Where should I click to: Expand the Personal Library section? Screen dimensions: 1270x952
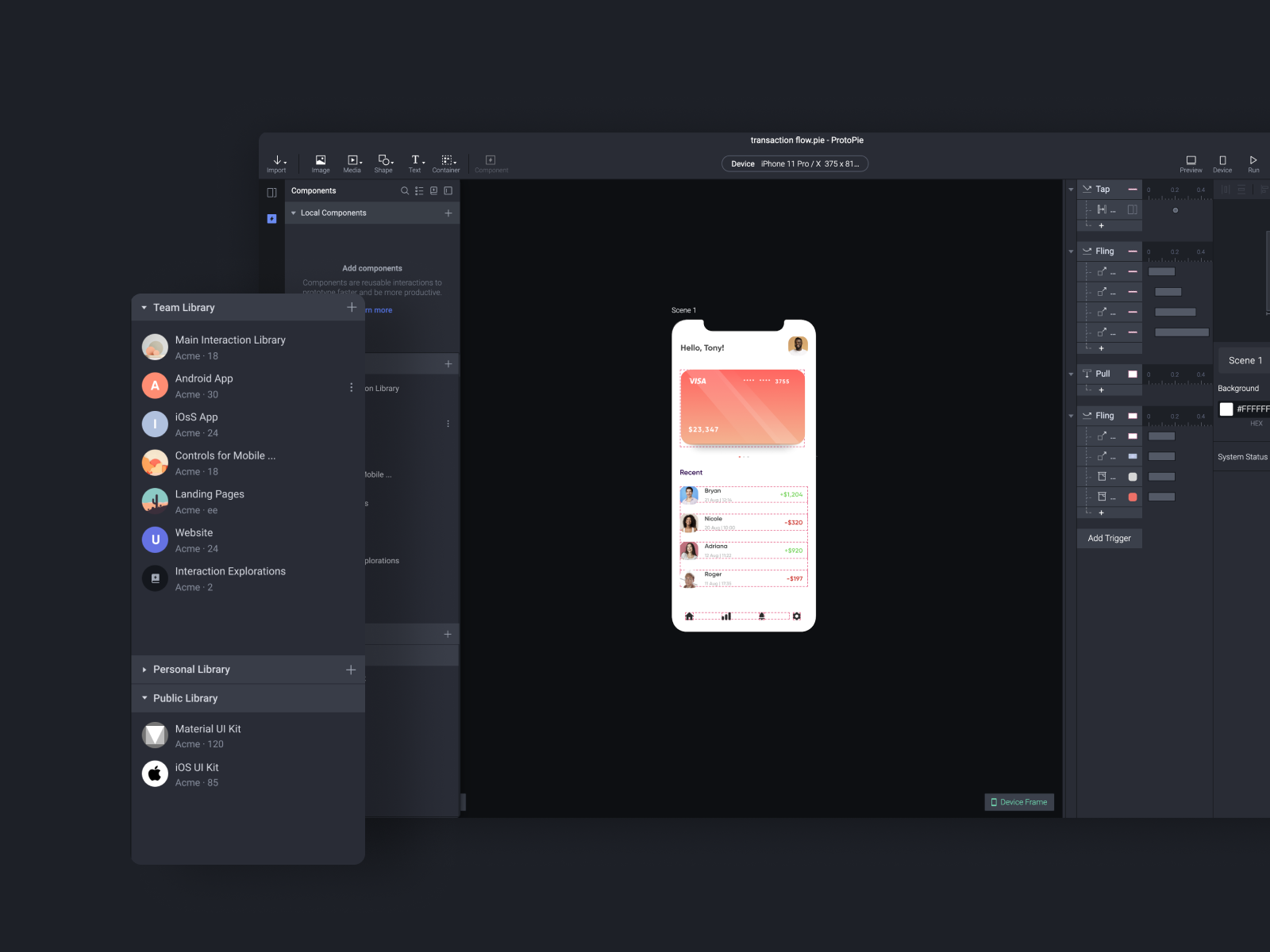[145, 669]
